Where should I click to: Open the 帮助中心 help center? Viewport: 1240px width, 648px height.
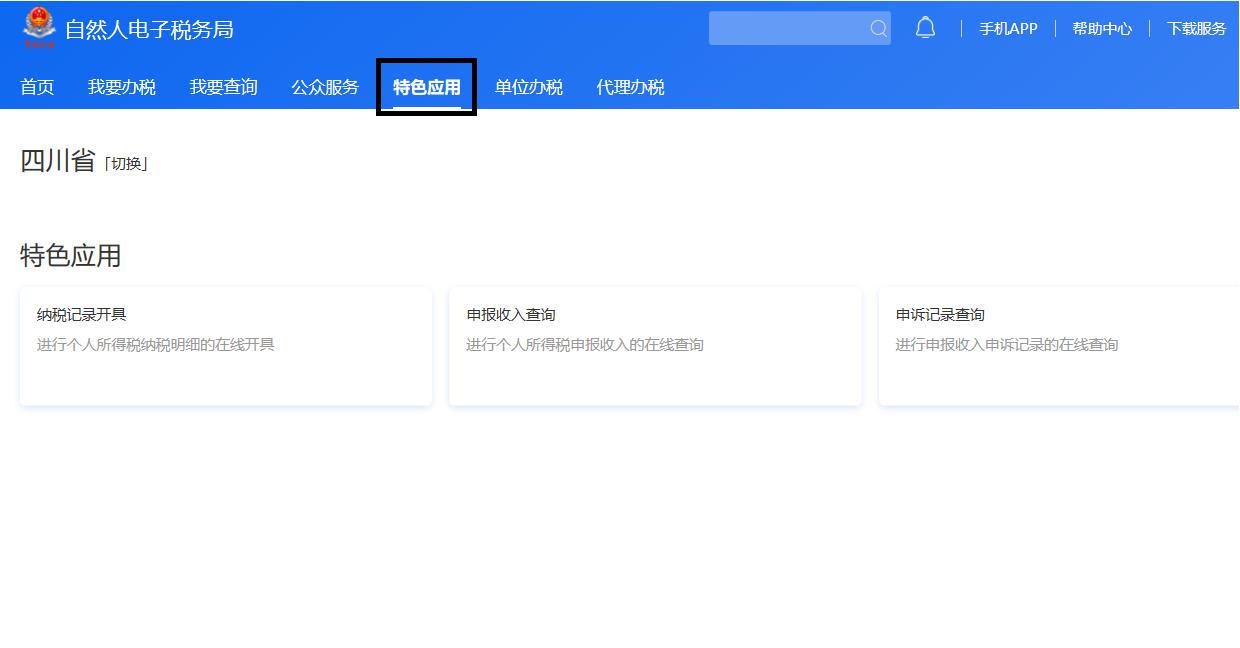click(1102, 29)
